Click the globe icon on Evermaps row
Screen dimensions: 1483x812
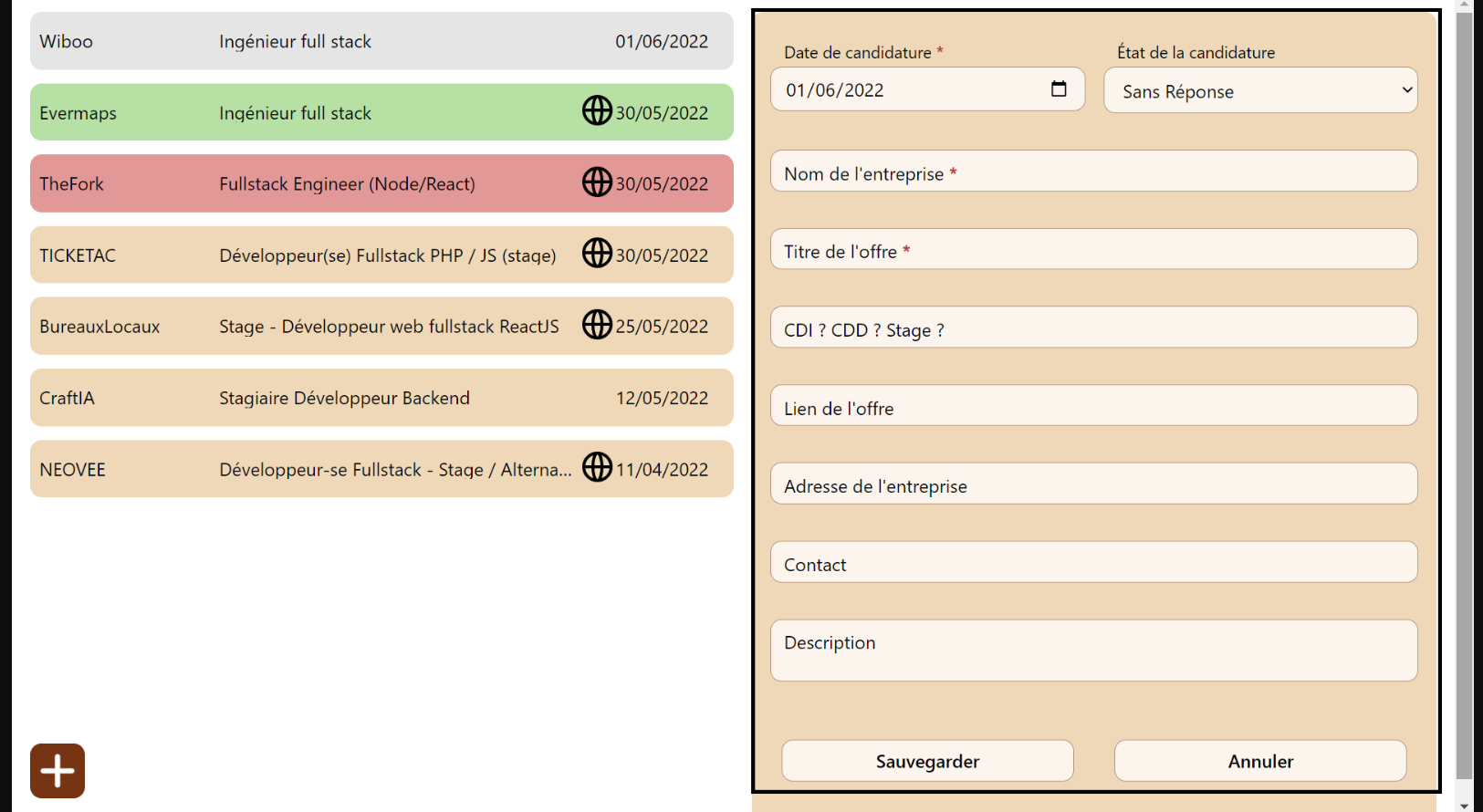[597, 110]
